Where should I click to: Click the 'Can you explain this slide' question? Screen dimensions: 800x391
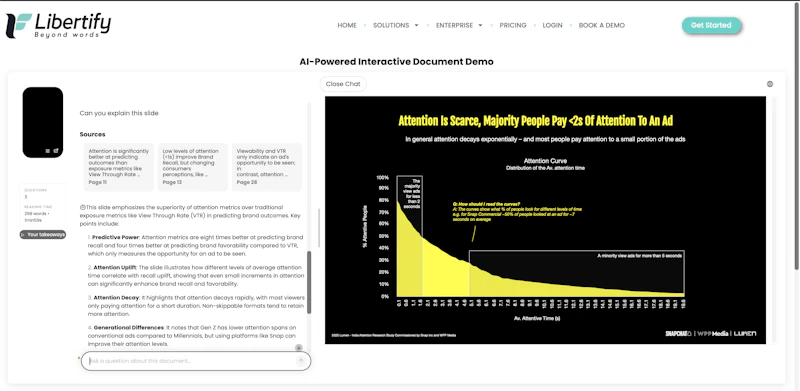click(x=119, y=113)
